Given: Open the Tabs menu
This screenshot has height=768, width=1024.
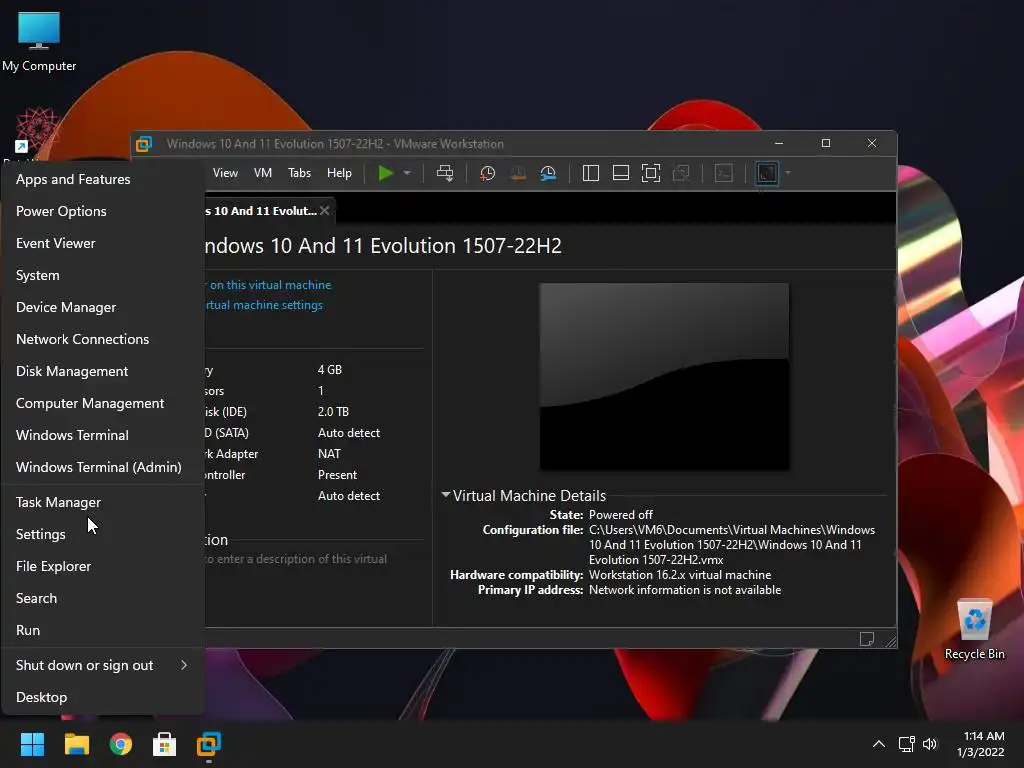Looking at the screenshot, I should point(299,173).
